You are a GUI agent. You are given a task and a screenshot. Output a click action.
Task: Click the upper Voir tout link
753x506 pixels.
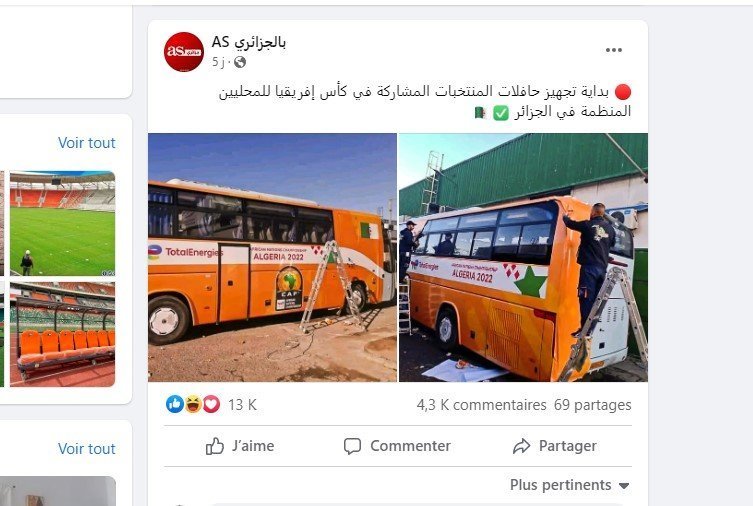(87, 143)
